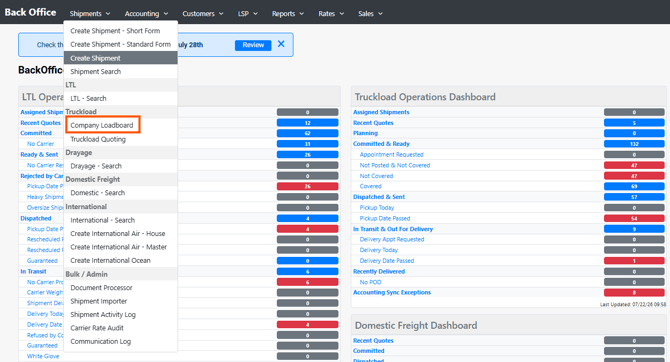Open Truckload Delivery Date Passed link
The width and height of the screenshot is (670, 362).
[387, 261]
